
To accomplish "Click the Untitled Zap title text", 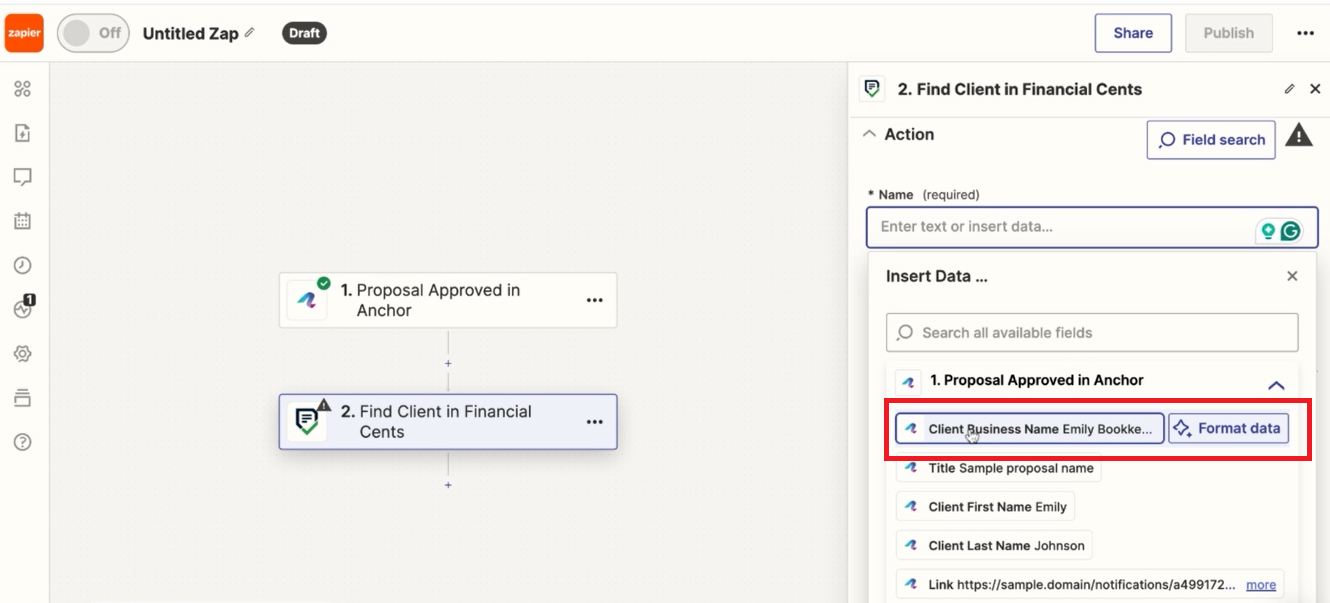I will pyautogui.click(x=190, y=33).
